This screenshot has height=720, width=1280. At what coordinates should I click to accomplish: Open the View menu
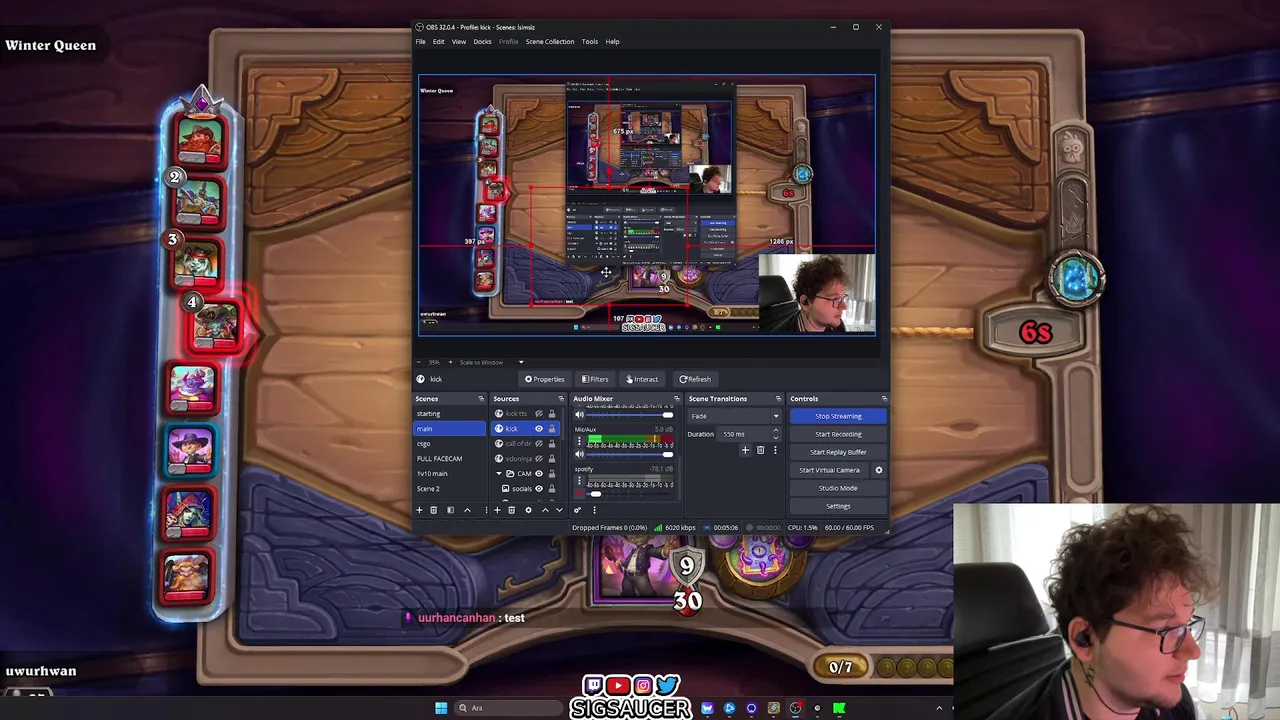(x=459, y=42)
